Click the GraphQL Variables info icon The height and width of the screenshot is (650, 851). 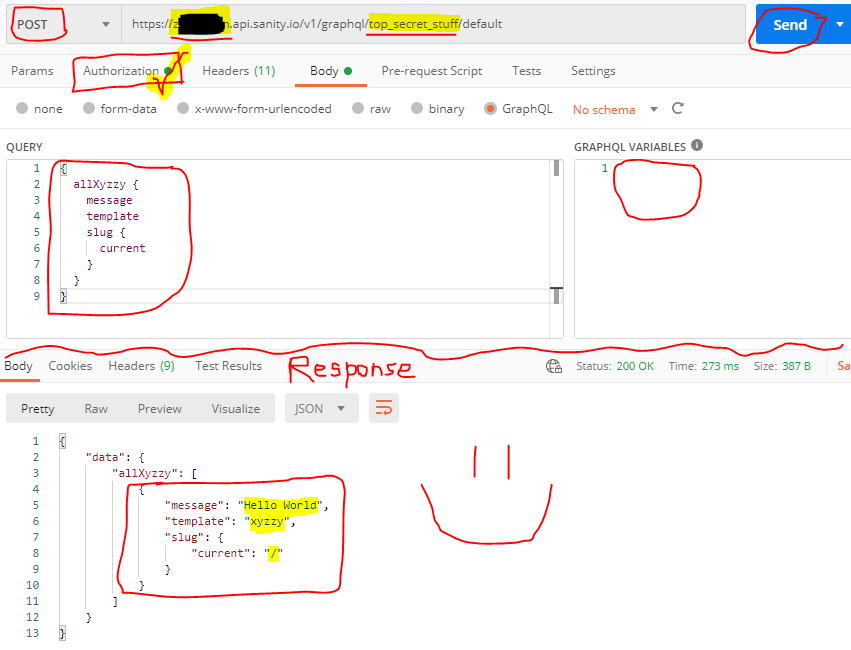[697, 145]
